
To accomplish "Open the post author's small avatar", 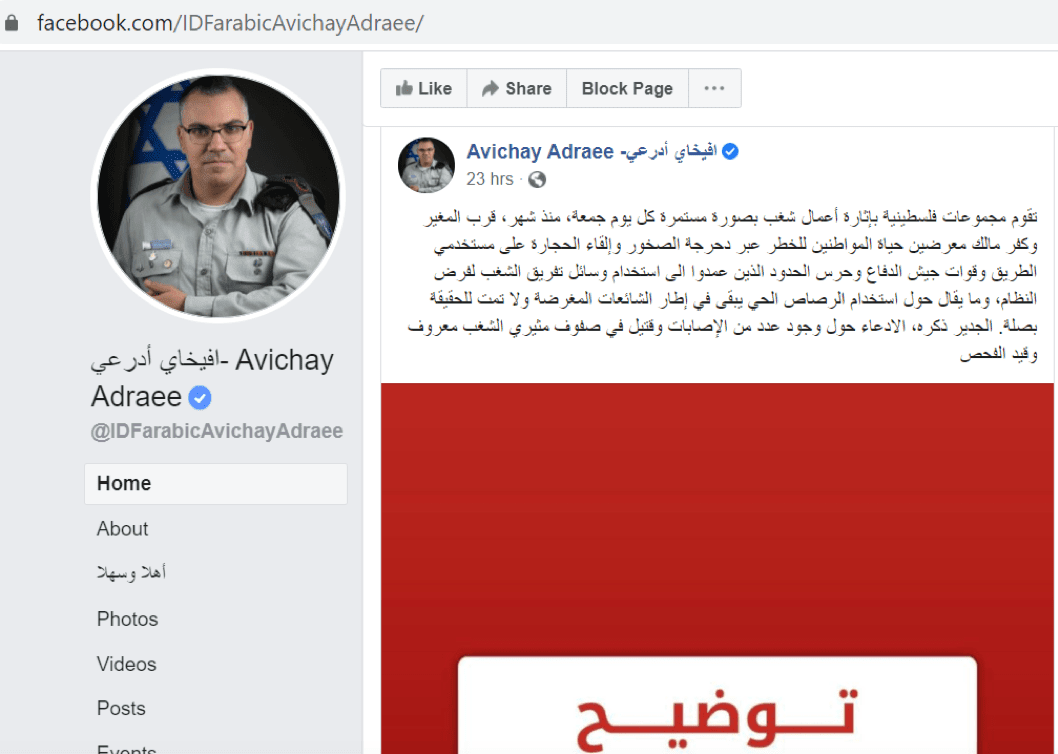I will (426, 165).
